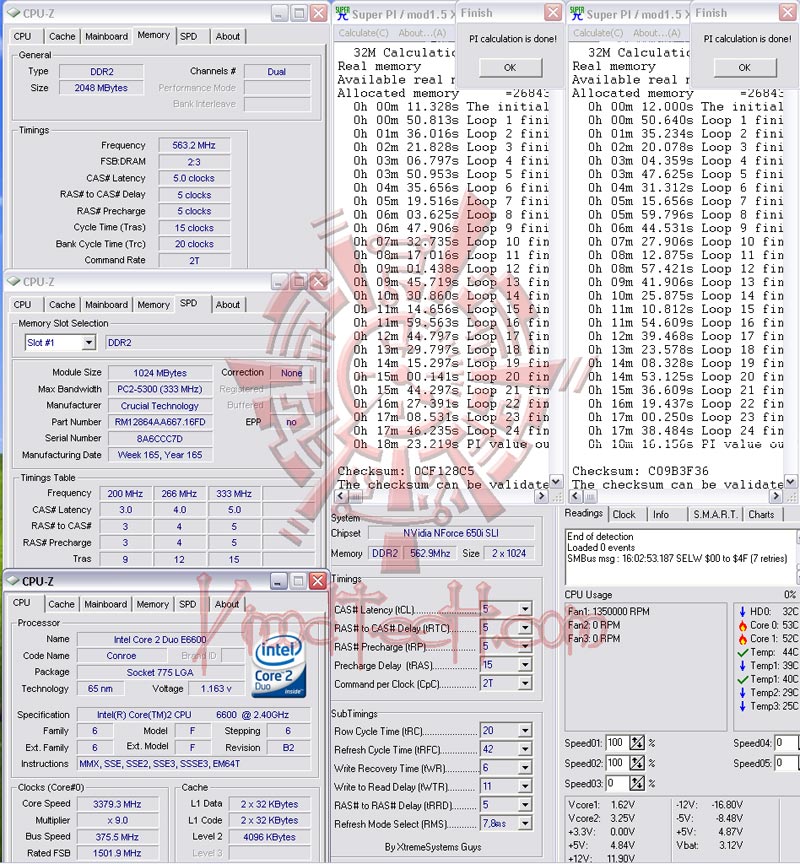Click the Speed01 spinner control
This screenshot has height=864, width=800.
[637, 743]
